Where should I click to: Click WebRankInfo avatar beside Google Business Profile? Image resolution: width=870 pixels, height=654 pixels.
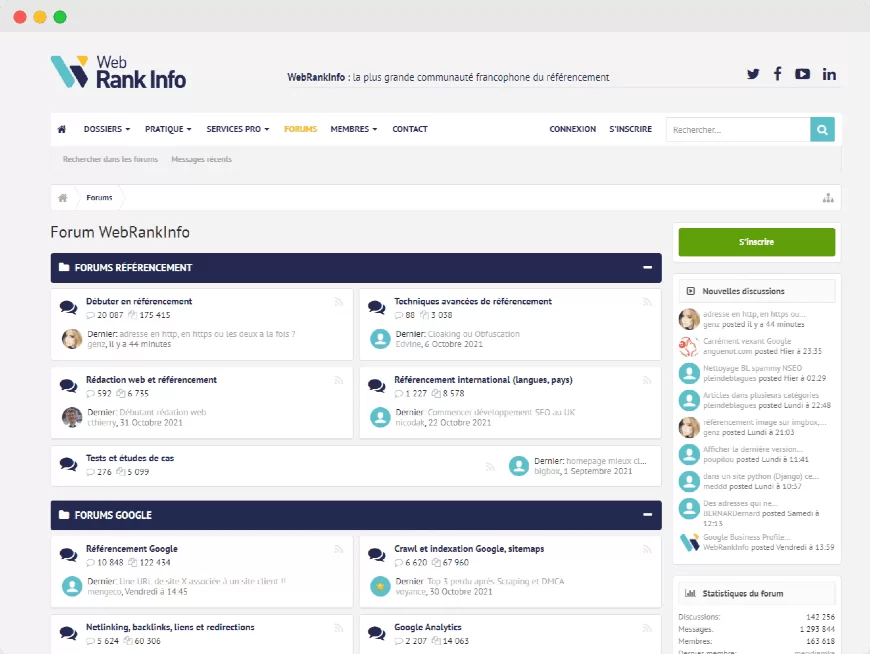click(689, 542)
